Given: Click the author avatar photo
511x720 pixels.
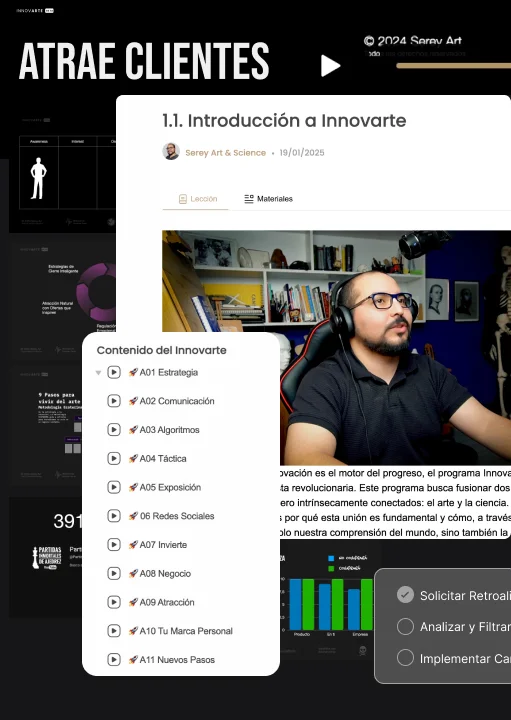Looking at the screenshot, I should point(171,151).
